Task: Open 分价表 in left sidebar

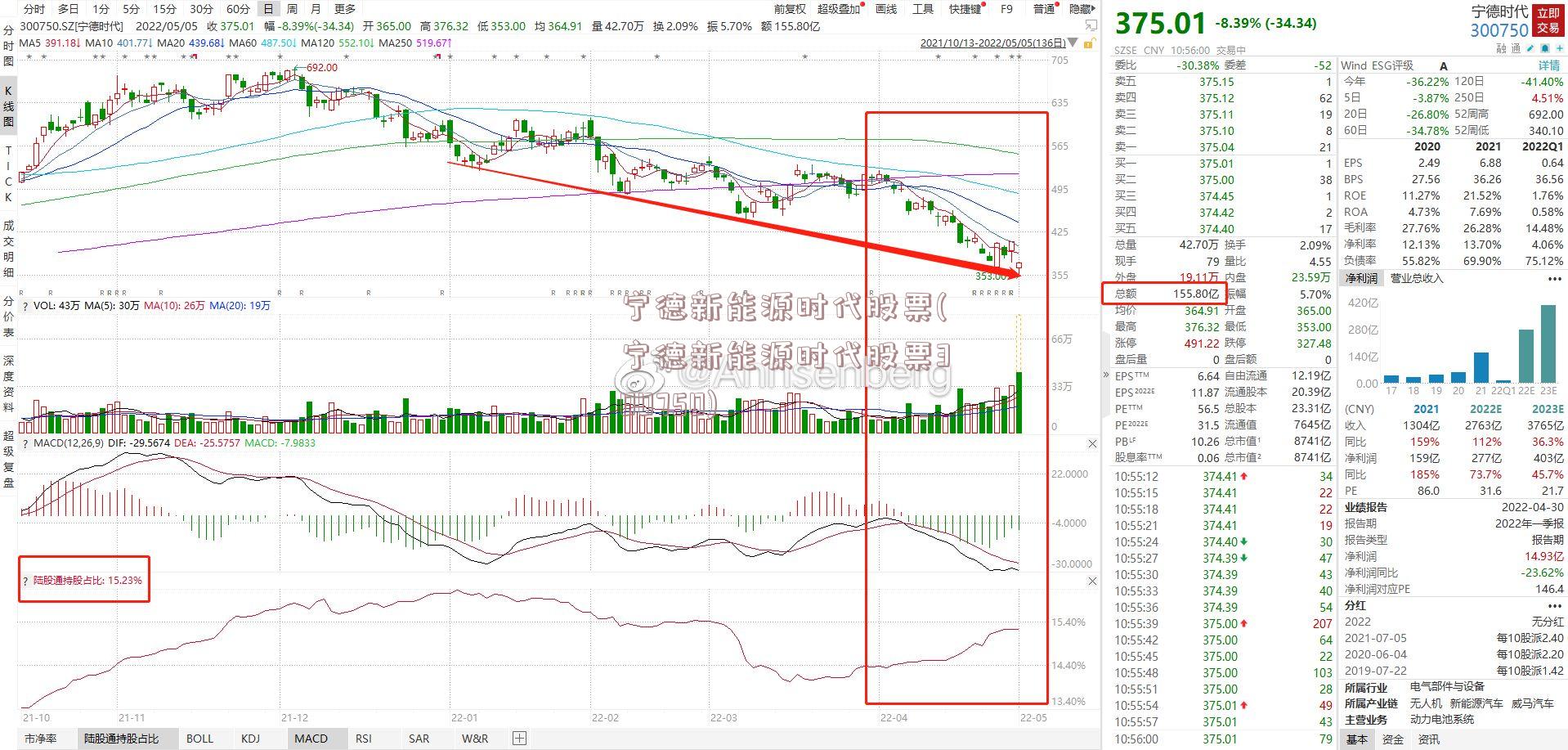Action: click(x=8, y=317)
